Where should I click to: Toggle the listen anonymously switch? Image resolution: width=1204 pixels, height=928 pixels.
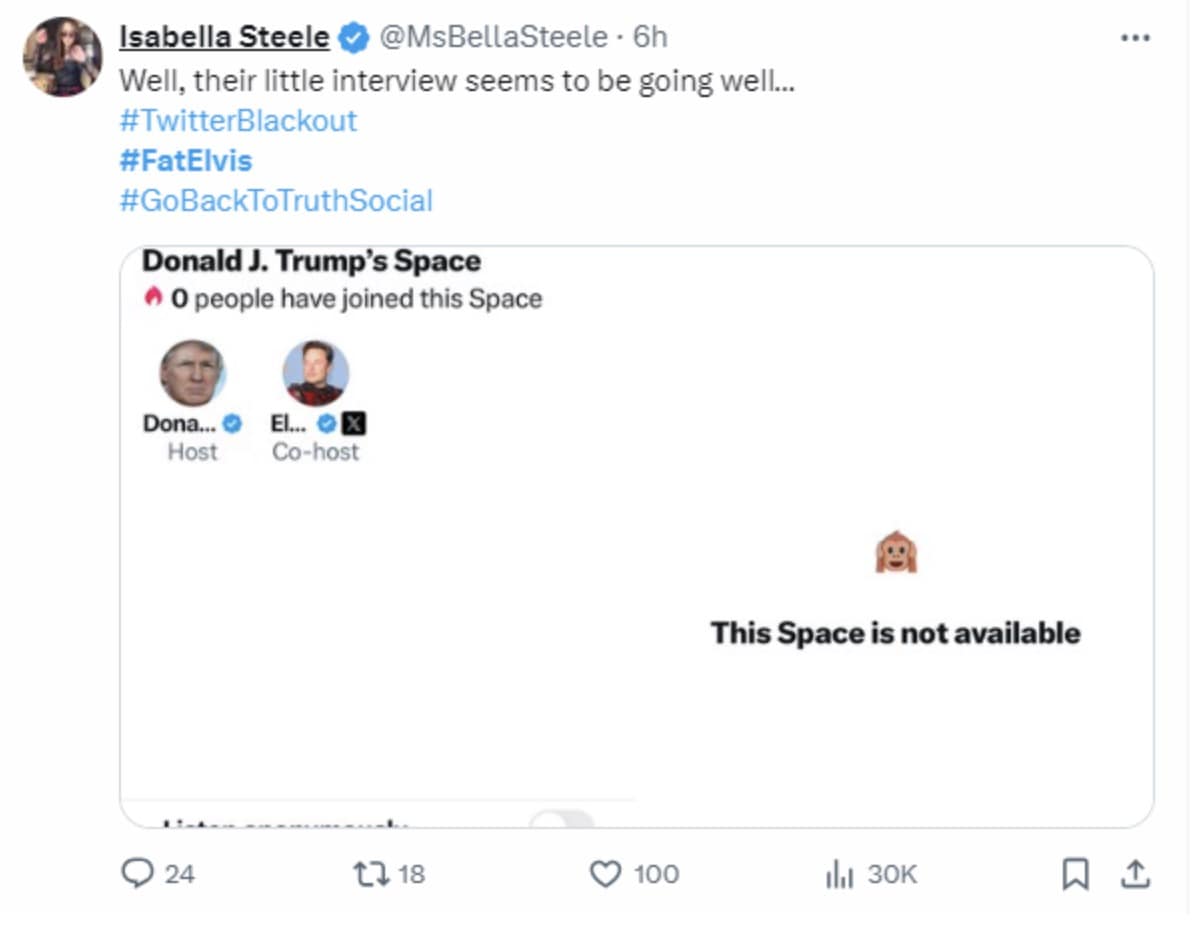(562, 821)
